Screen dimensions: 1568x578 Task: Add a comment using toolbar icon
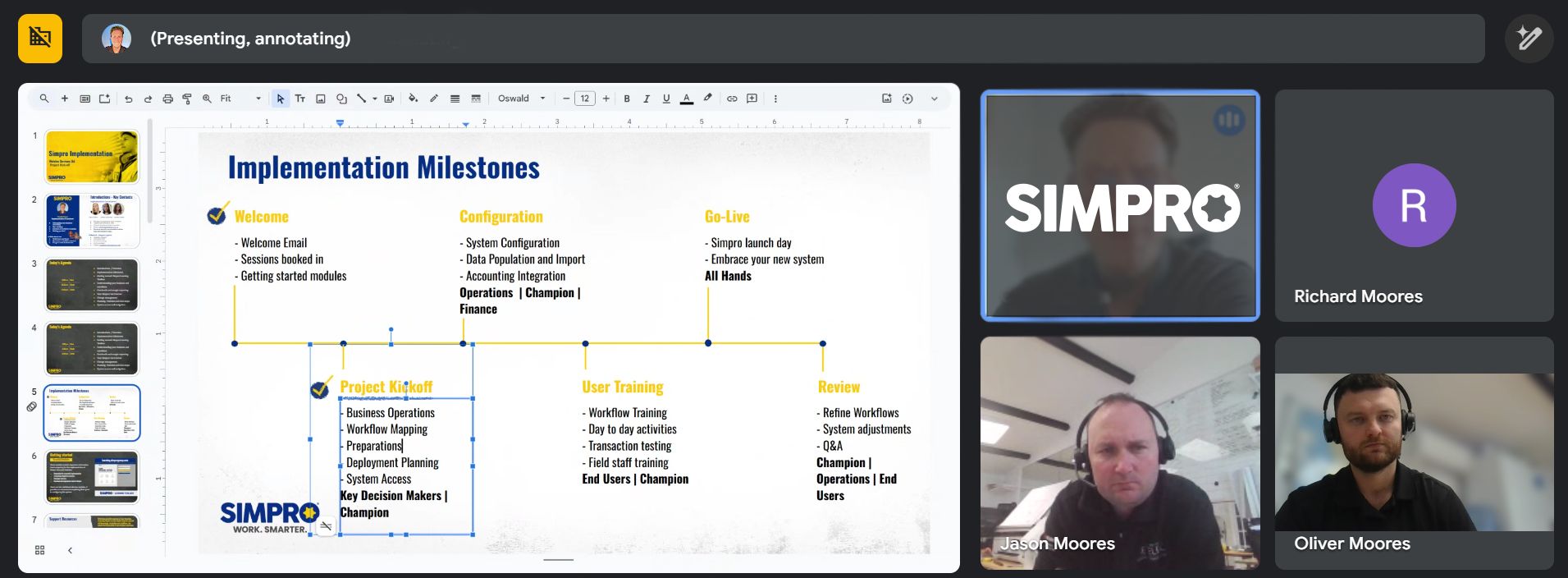click(752, 99)
